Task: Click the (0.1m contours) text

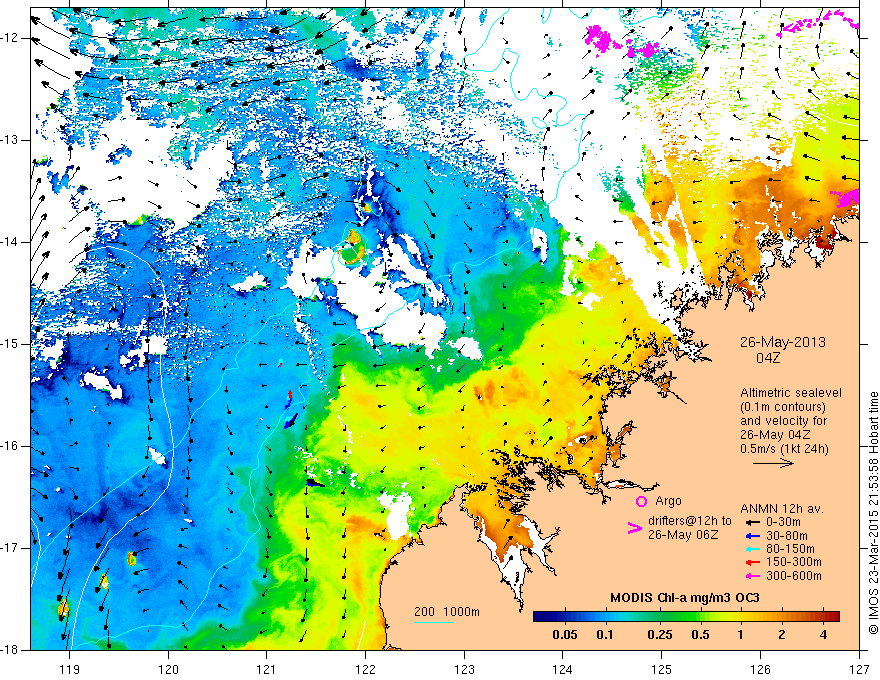Action: (782, 407)
